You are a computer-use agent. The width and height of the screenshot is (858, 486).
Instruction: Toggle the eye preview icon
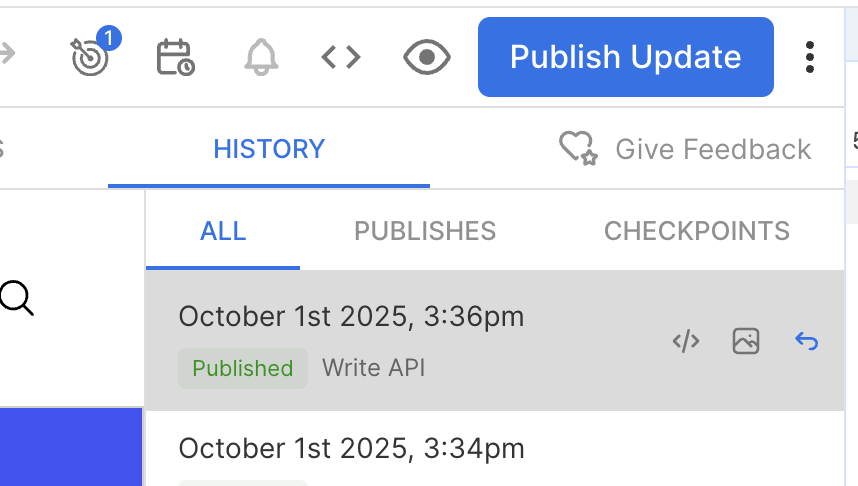pos(427,57)
